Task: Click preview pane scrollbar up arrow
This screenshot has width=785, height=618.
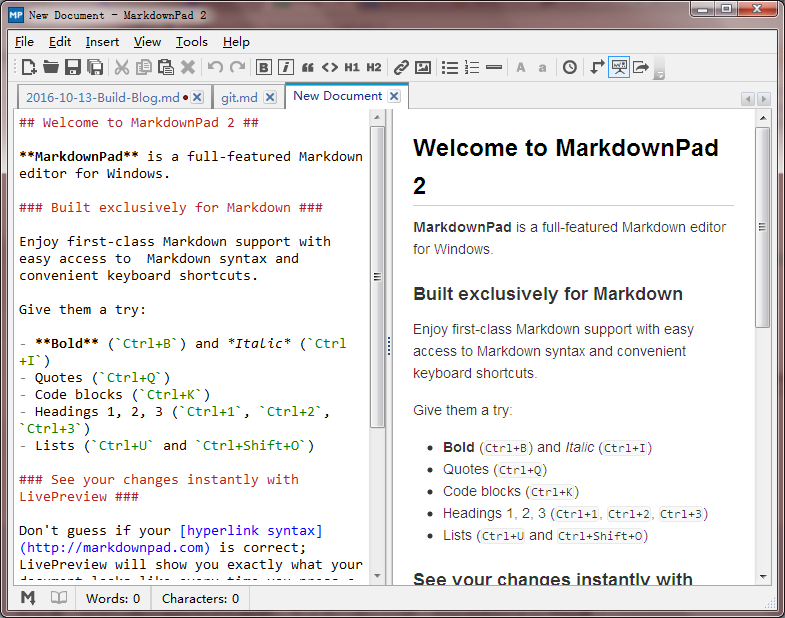Action: pos(762,119)
